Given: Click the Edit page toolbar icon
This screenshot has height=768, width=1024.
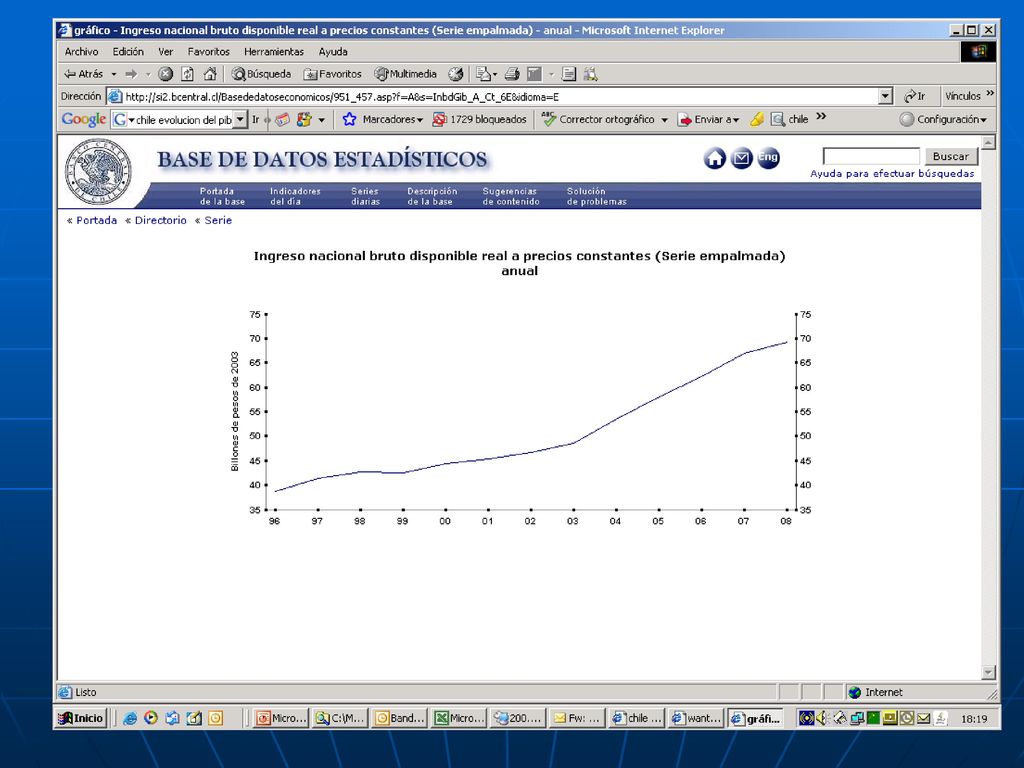Looking at the screenshot, I should tap(534, 74).
